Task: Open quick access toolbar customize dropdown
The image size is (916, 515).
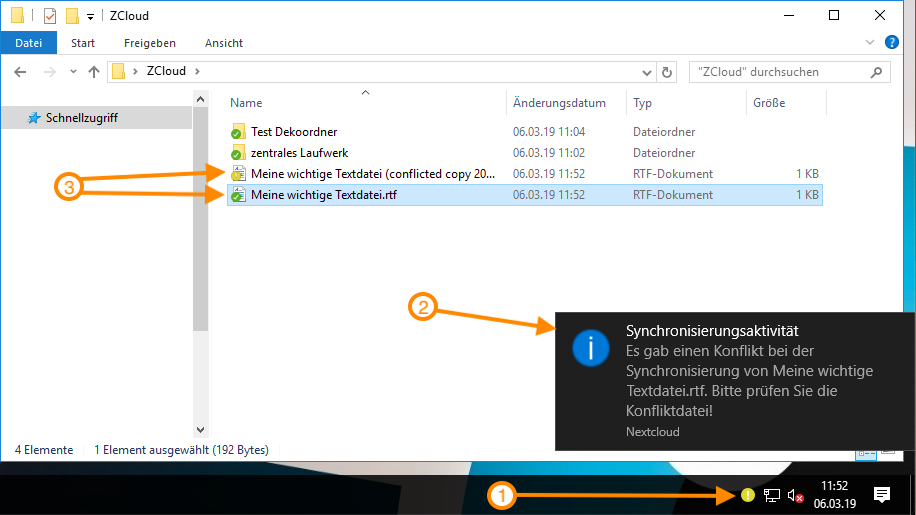Action: [x=90, y=16]
